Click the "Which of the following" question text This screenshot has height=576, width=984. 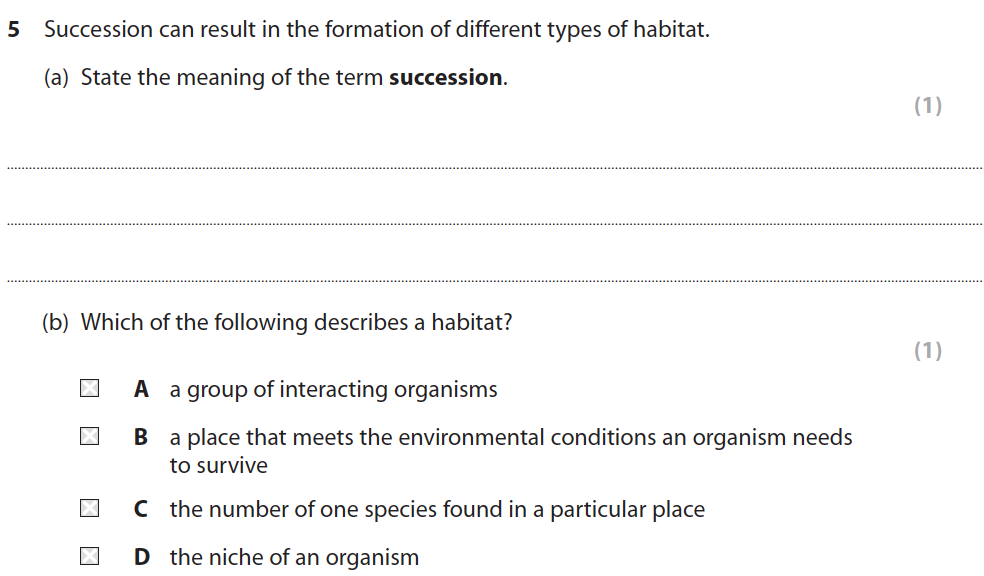click(x=296, y=323)
